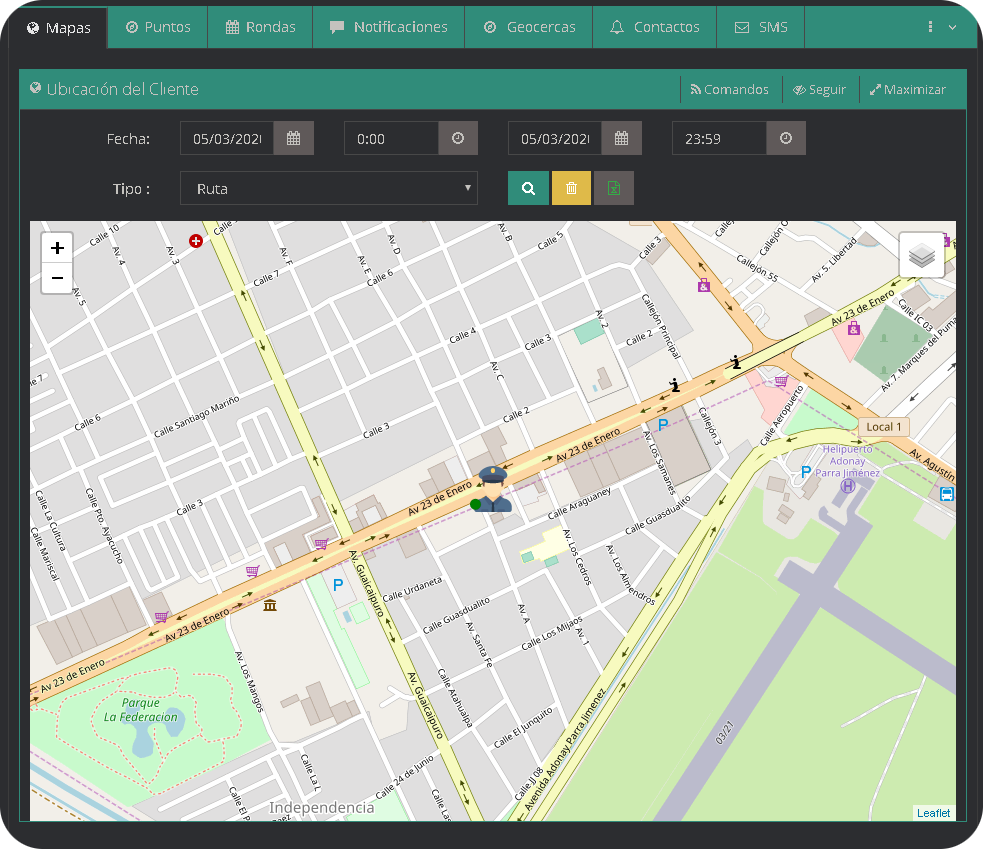Open the start date calendar picker
Viewport: 983px width, 849px height.
click(x=294, y=138)
